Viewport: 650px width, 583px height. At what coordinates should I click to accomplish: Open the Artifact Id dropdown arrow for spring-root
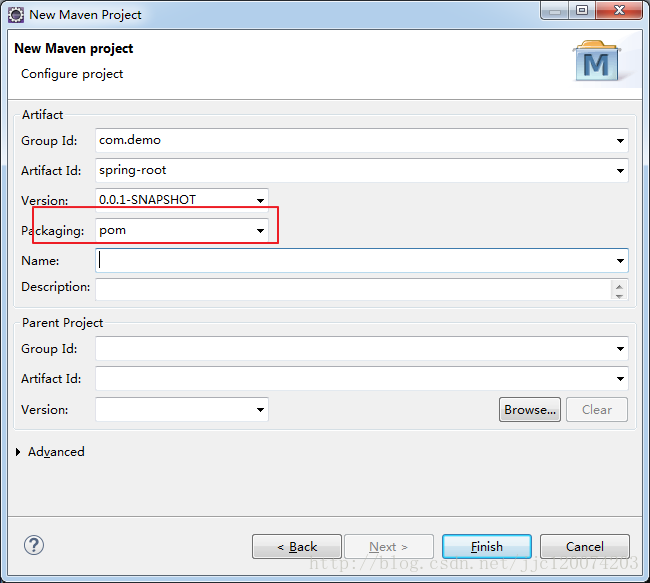pyautogui.click(x=620, y=170)
